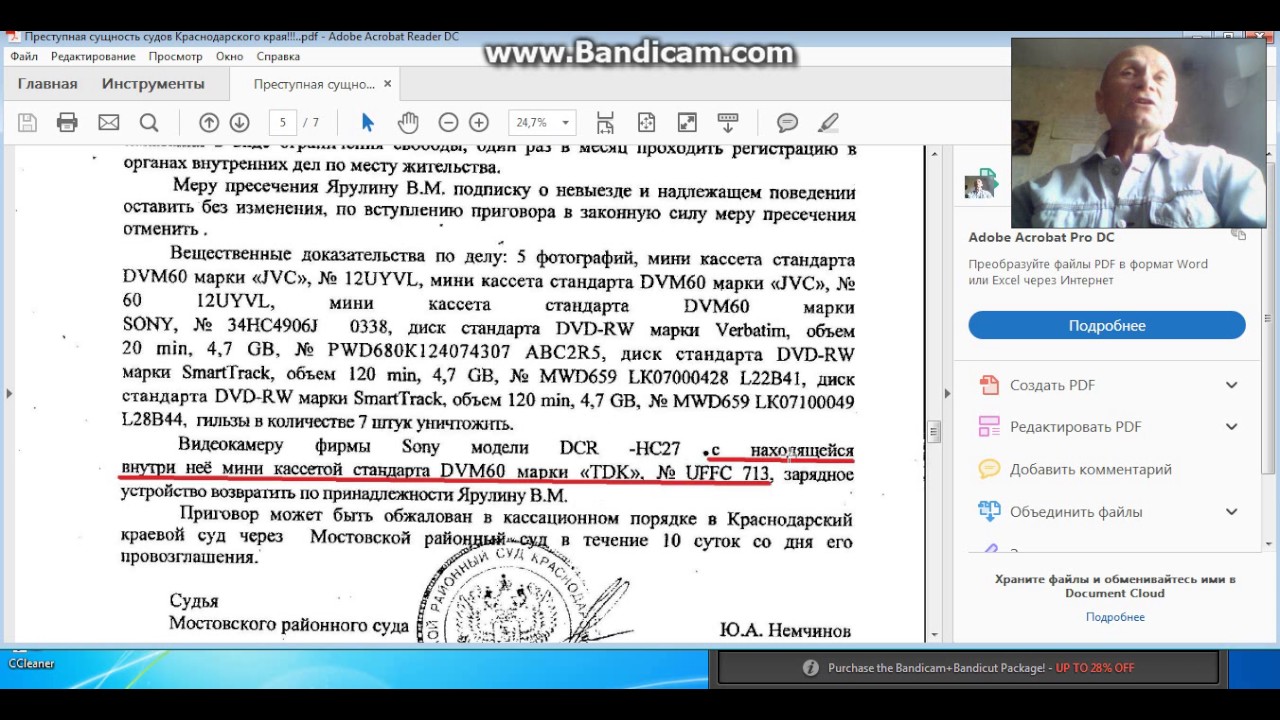Click the text 'Мостовского районного суда'
This screenshot has height=720, width=1280.
[288, 624]
